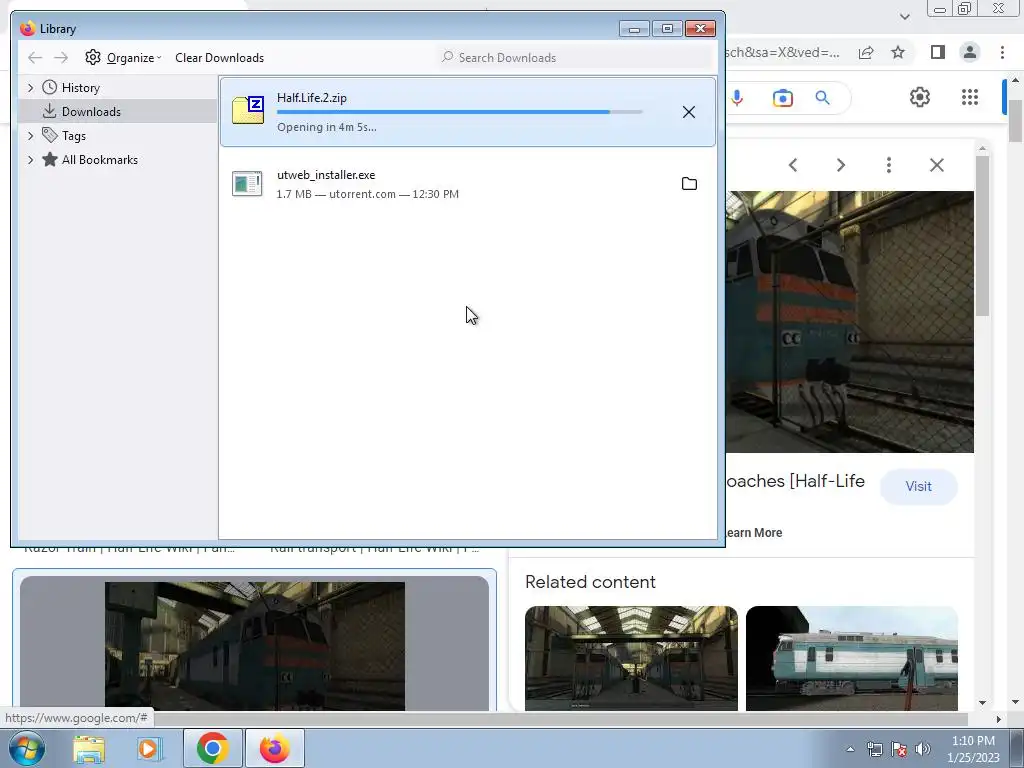This screenshot has width=1024, height=768.
Task: Go back in Library window
Action: [x=35, y=57]
